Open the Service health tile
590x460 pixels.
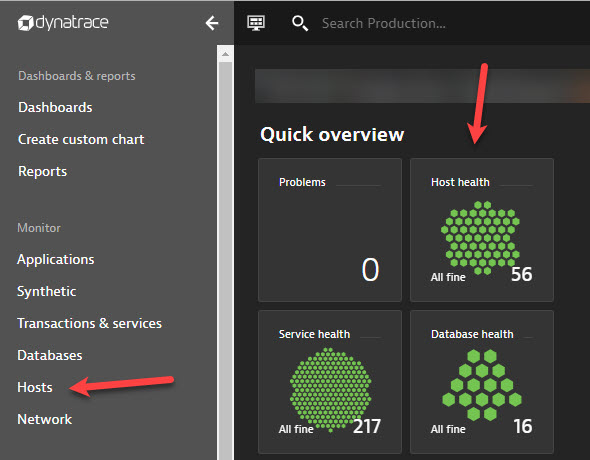[330, 382]
